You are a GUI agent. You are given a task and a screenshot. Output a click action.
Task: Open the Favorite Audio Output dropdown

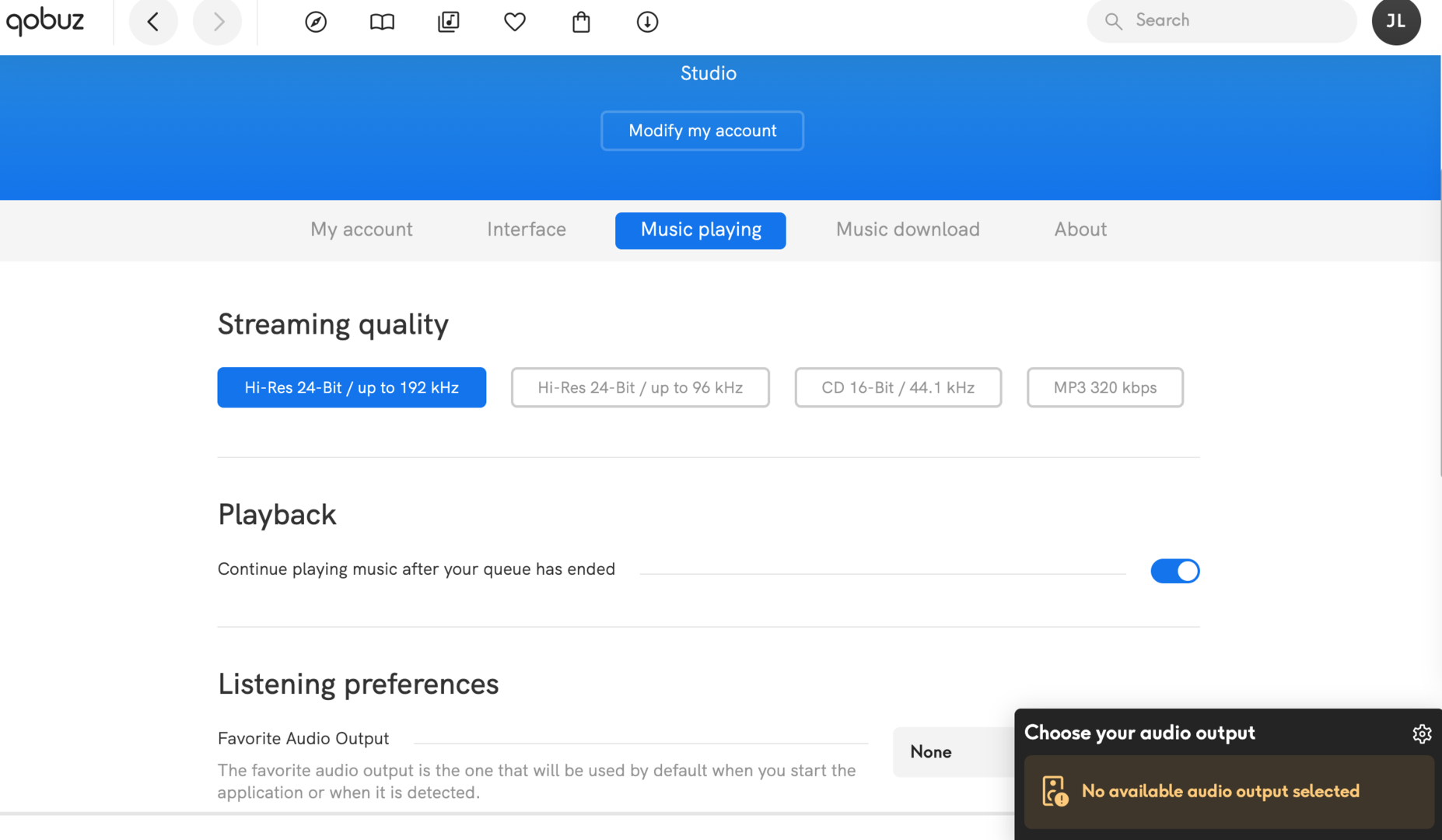[954, 752]
